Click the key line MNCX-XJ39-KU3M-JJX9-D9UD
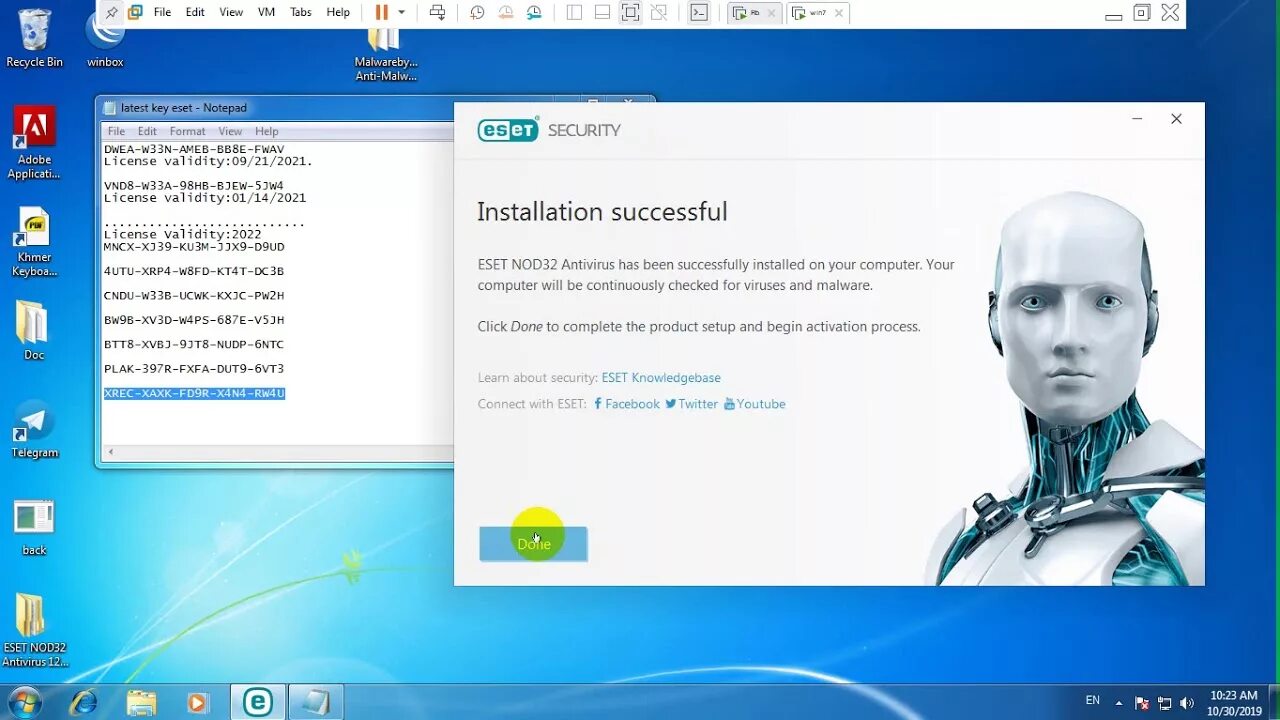This screenshot has height=720, width=1280. click(194, 247)
